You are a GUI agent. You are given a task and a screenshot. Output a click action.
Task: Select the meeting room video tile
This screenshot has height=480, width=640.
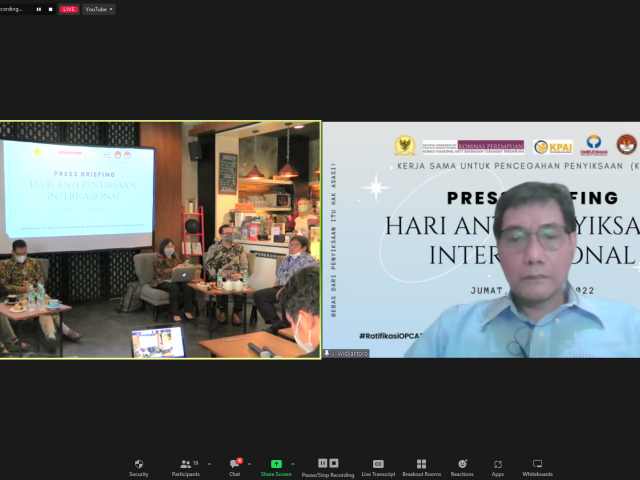[x=160, y=240]
